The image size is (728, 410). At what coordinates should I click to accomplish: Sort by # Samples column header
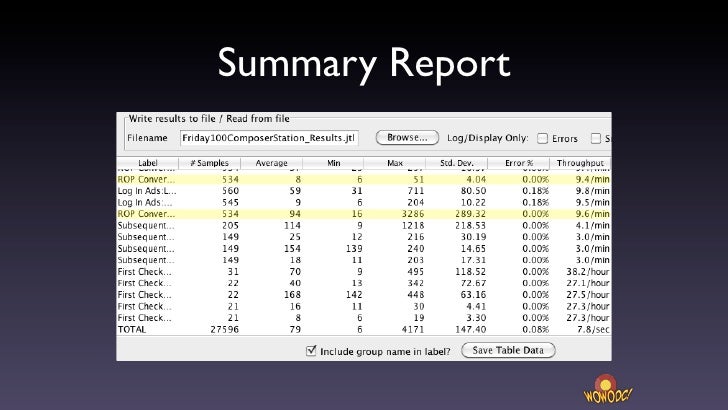tap(209, 163)
